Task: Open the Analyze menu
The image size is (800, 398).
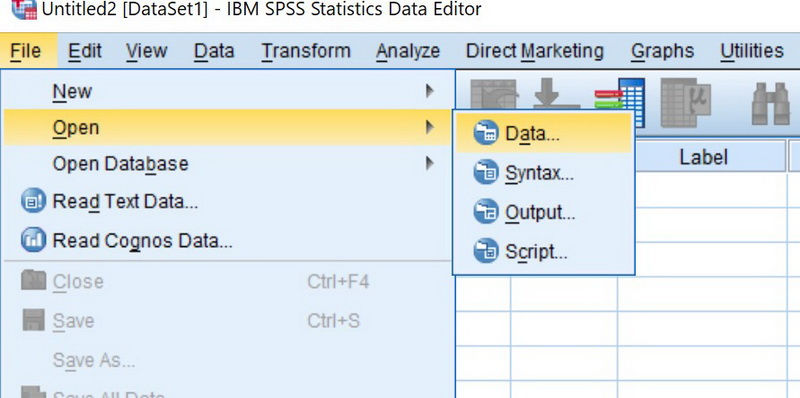Action: [408, 51]
